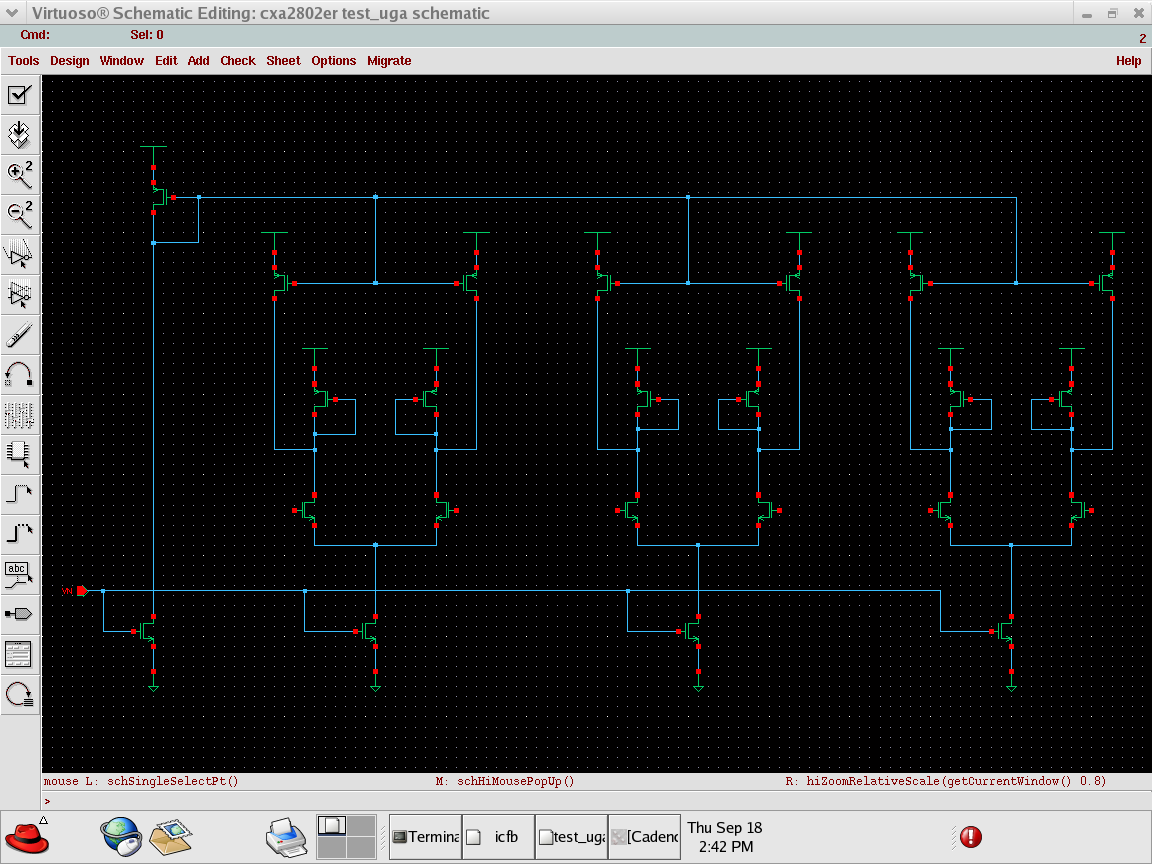Open the Property editor icon
This screenshot has height=864, width=1152.
pos(20,414)
